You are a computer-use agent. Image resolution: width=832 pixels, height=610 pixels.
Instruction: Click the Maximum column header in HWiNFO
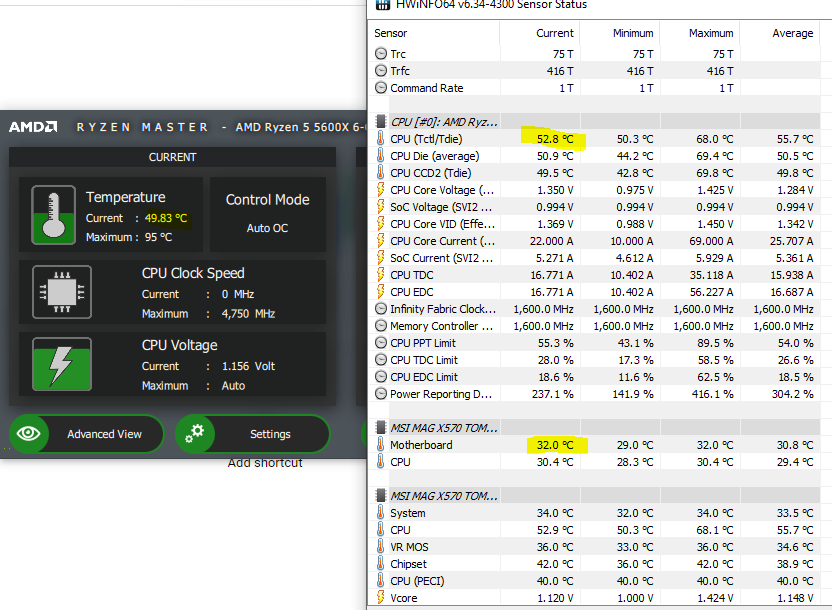711,33
